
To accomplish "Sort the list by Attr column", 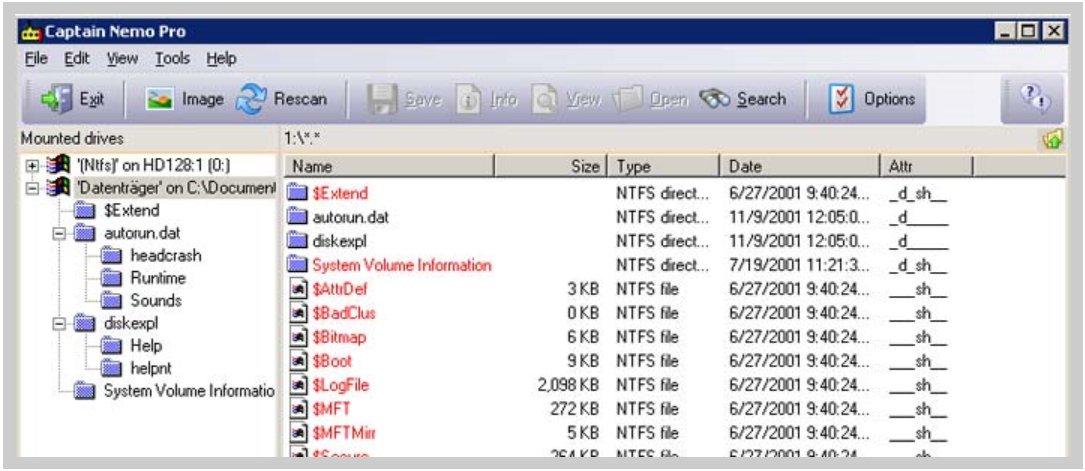I will click(926, 166).
